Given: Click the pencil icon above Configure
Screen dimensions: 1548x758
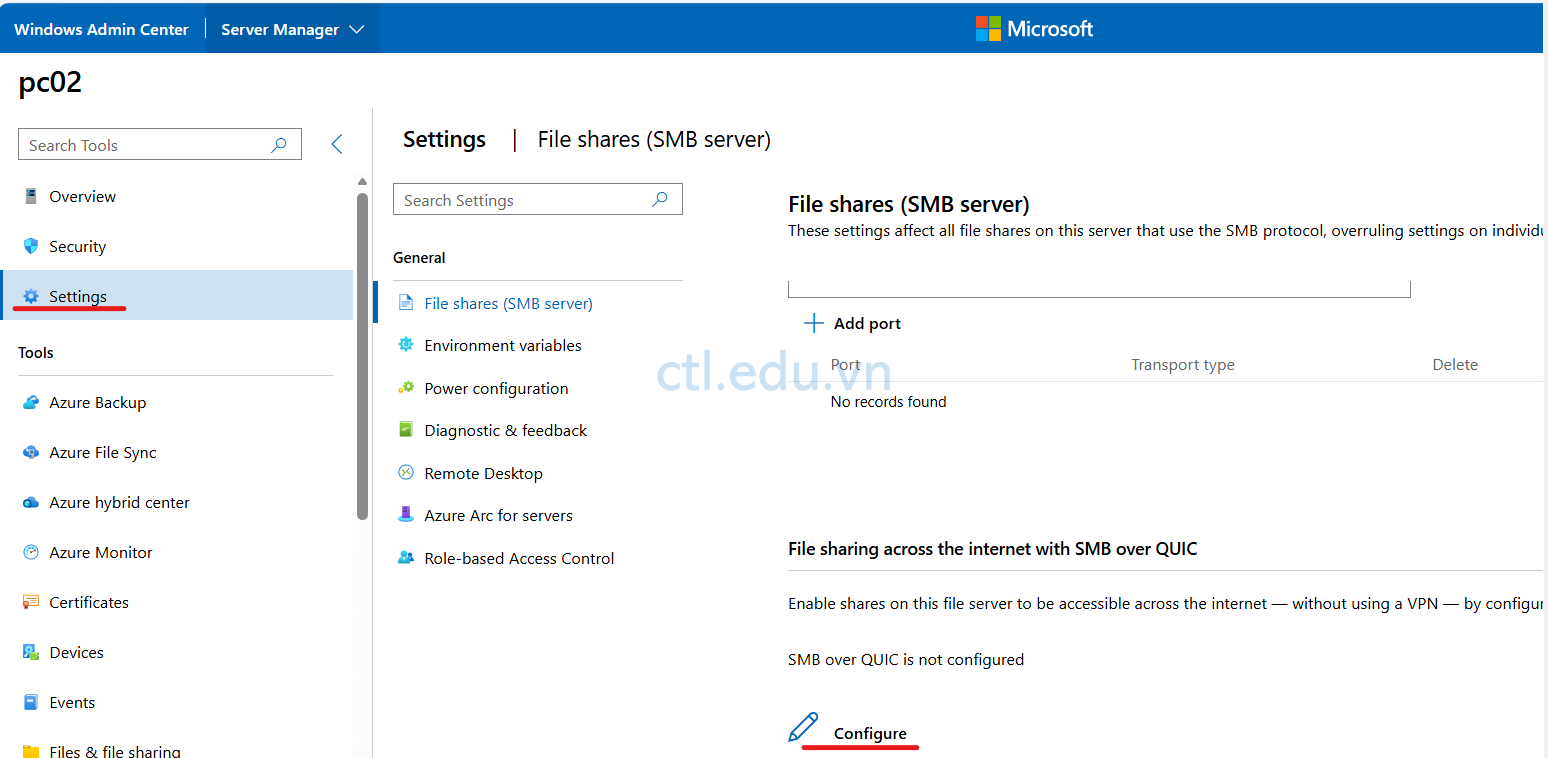Looking at the screenshot, I should [804, 726].
